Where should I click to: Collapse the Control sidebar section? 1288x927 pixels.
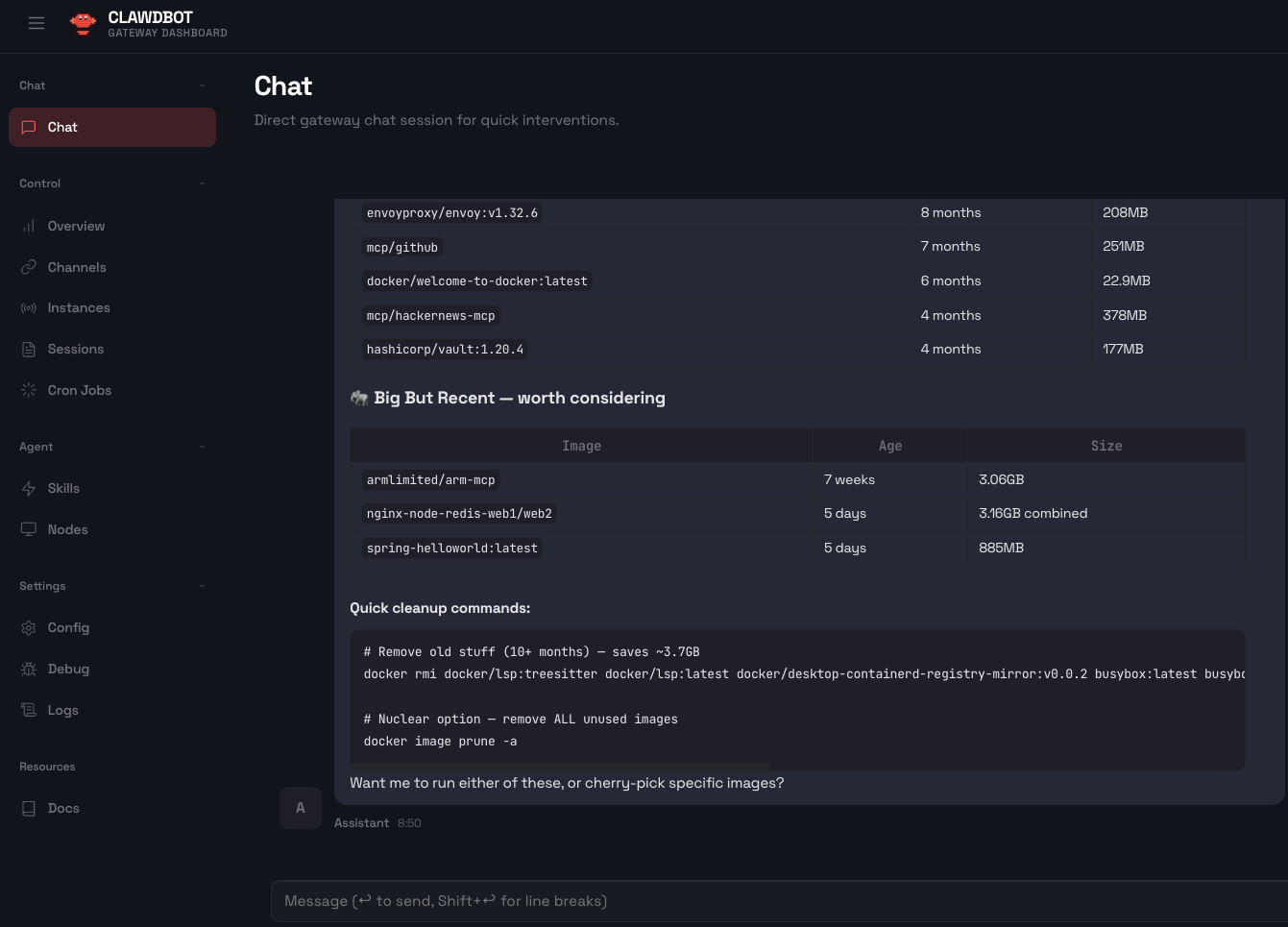(202, 183)
